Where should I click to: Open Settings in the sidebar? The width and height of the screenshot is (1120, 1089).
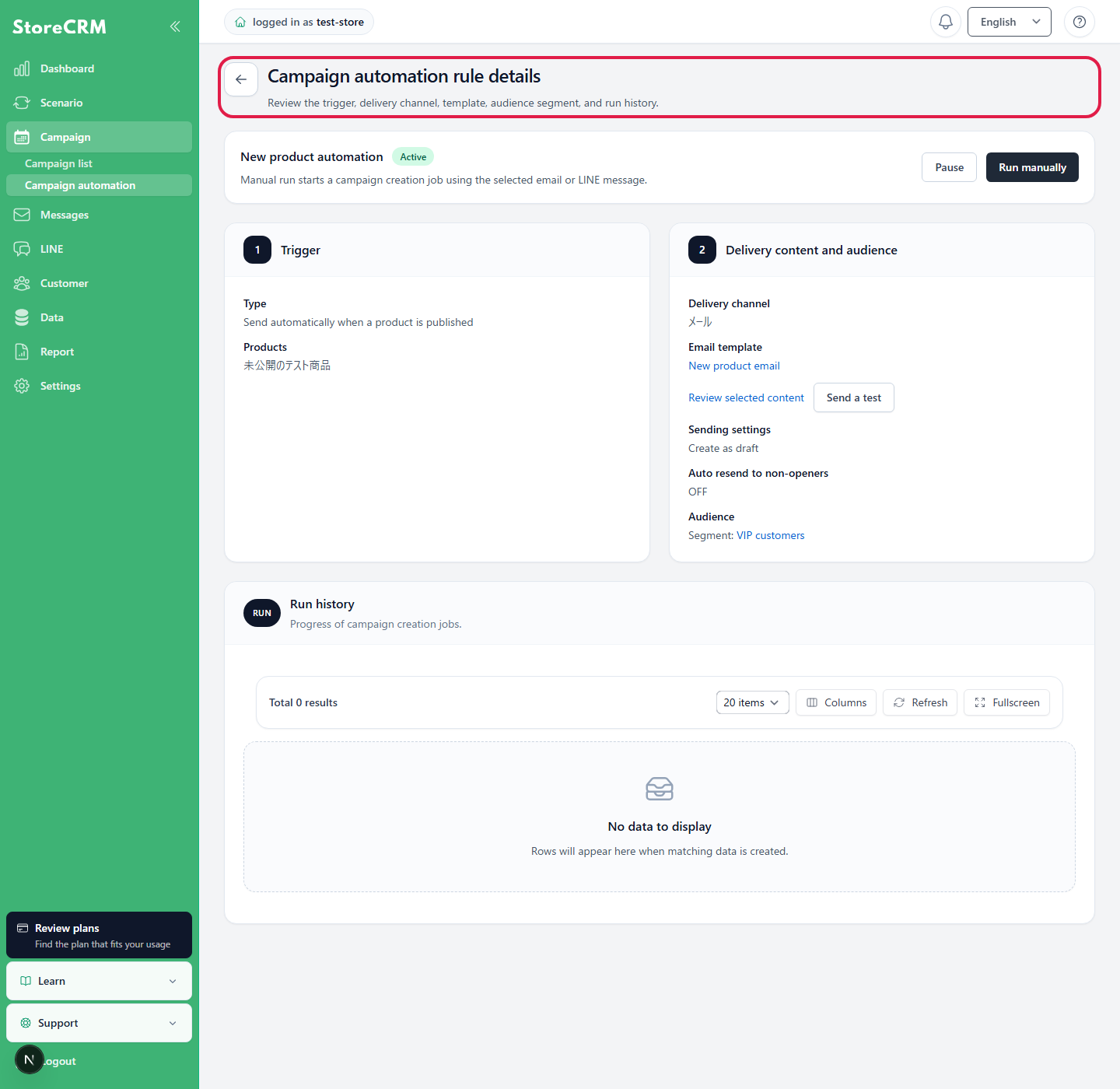click(x=99, y=386)
